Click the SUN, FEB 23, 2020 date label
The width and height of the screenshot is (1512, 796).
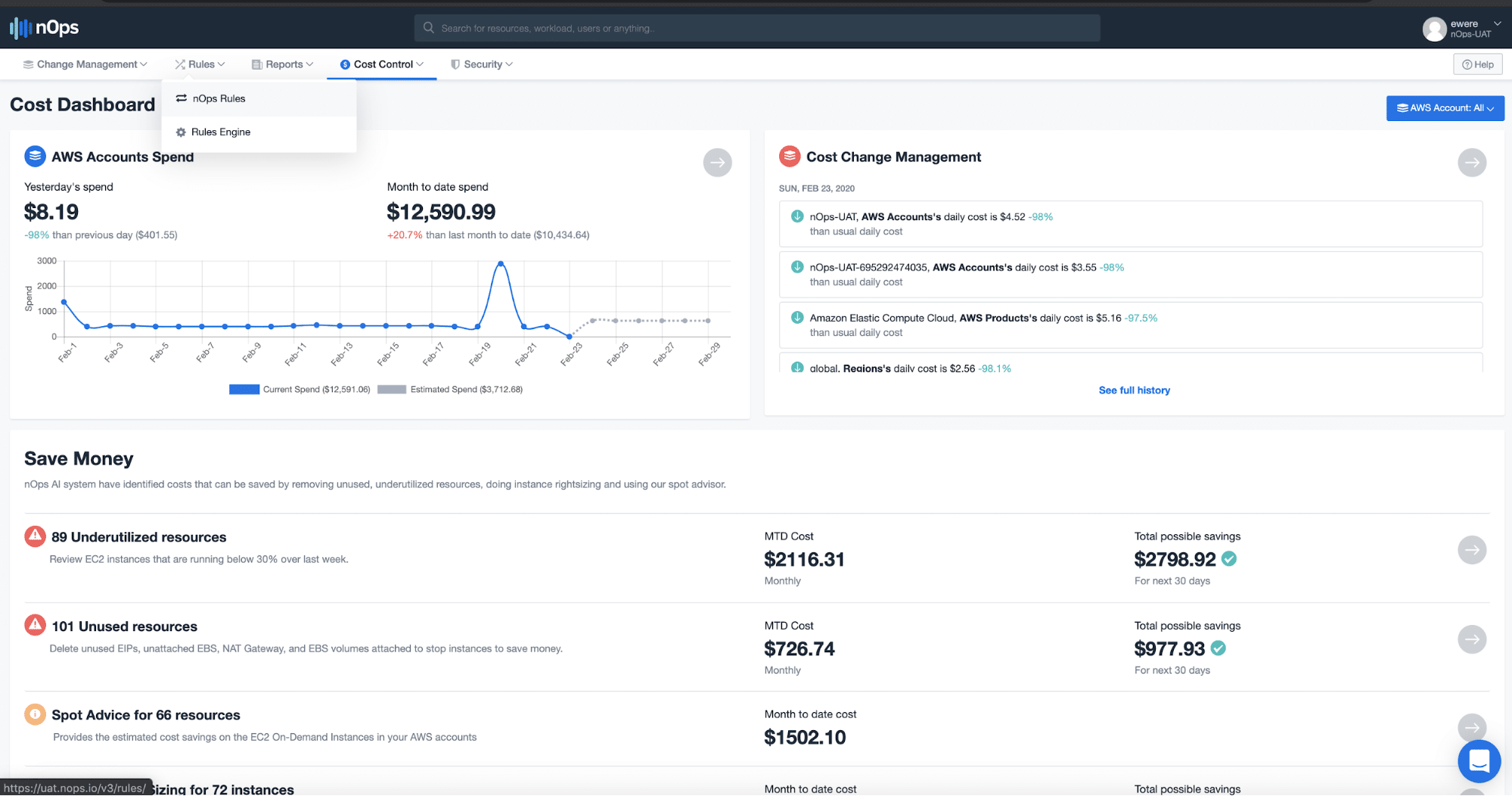817,188
